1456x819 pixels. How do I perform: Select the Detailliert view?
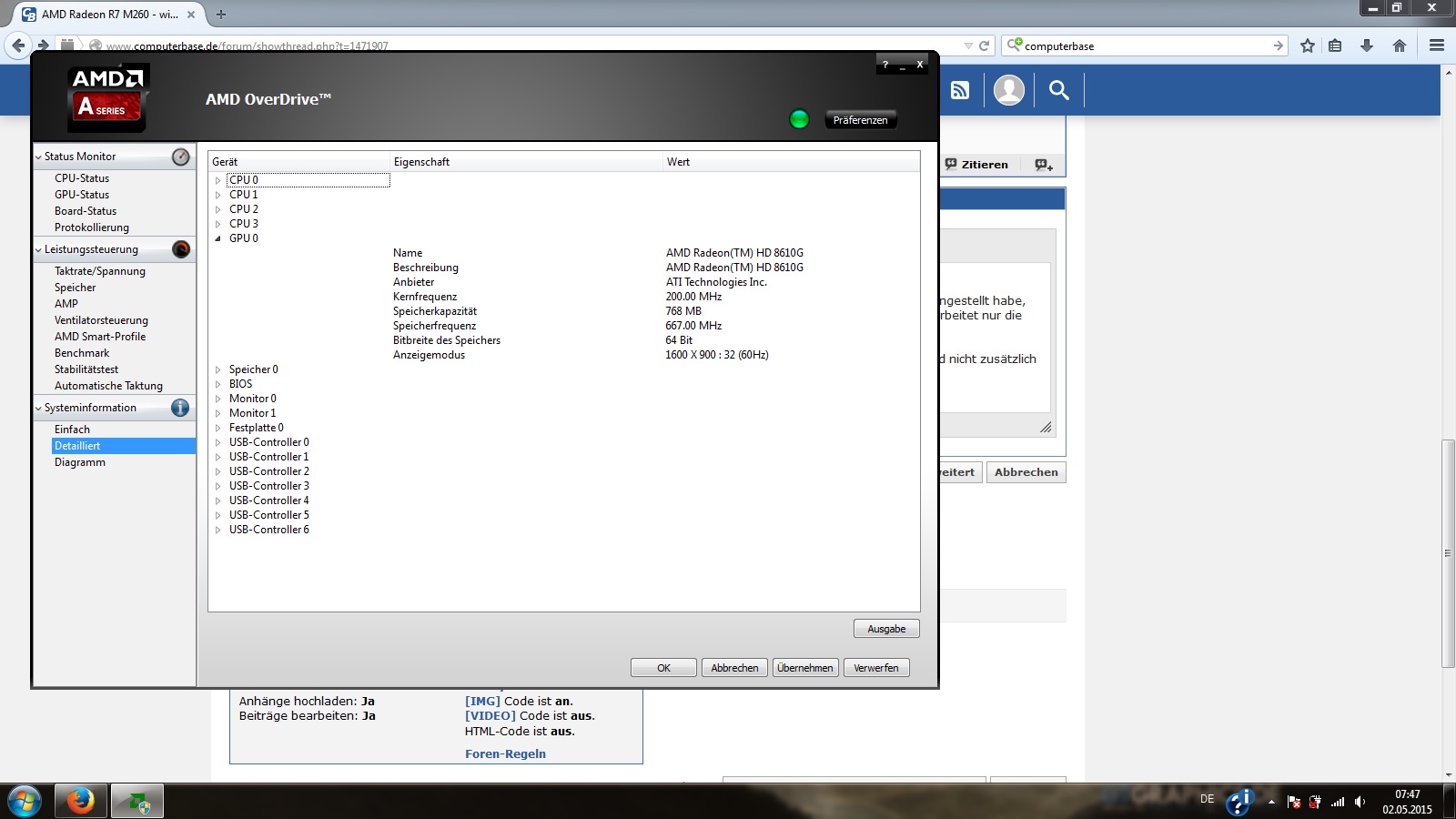coord(124,446)
